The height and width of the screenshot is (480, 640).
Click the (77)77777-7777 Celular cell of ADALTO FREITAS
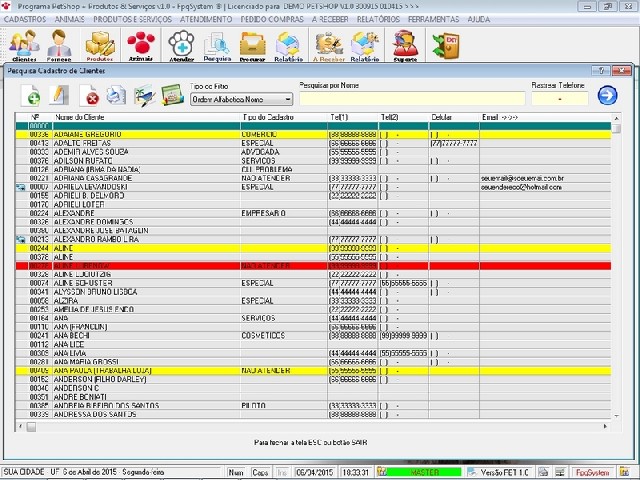tap(454, 143)
